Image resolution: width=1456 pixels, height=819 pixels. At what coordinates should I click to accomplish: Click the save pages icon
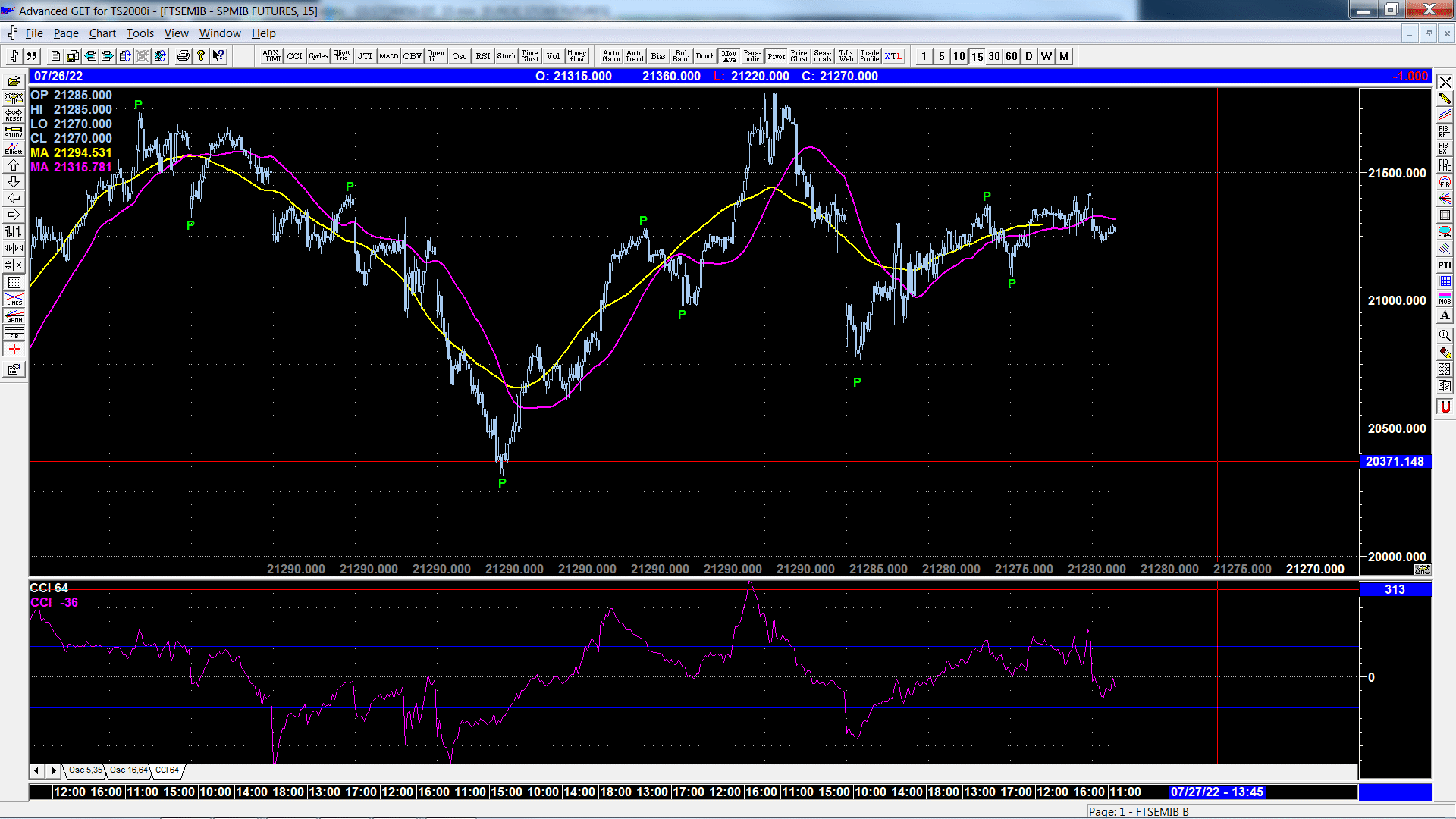[73, 56]
